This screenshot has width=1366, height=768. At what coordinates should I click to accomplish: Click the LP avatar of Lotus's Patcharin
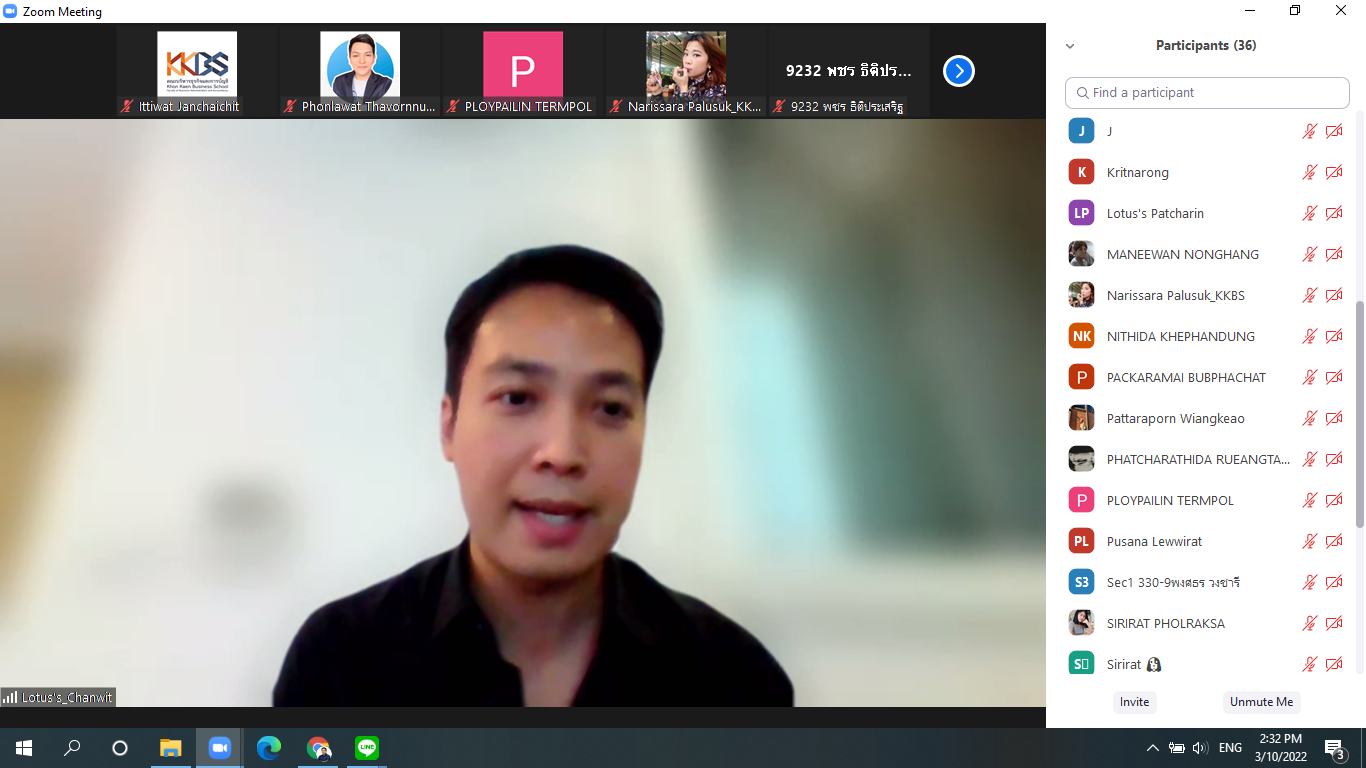point(1081,213)
